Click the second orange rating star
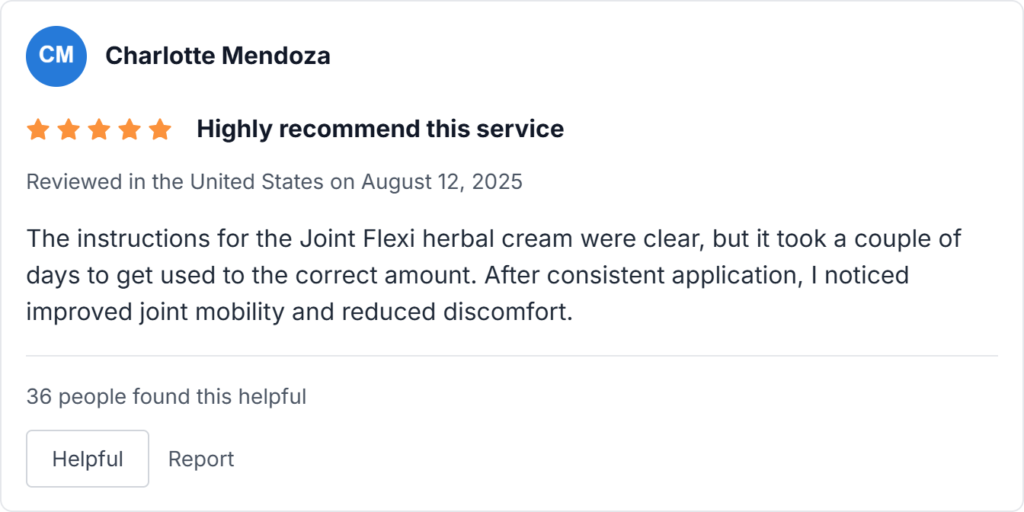 click(x=68, y=129)
